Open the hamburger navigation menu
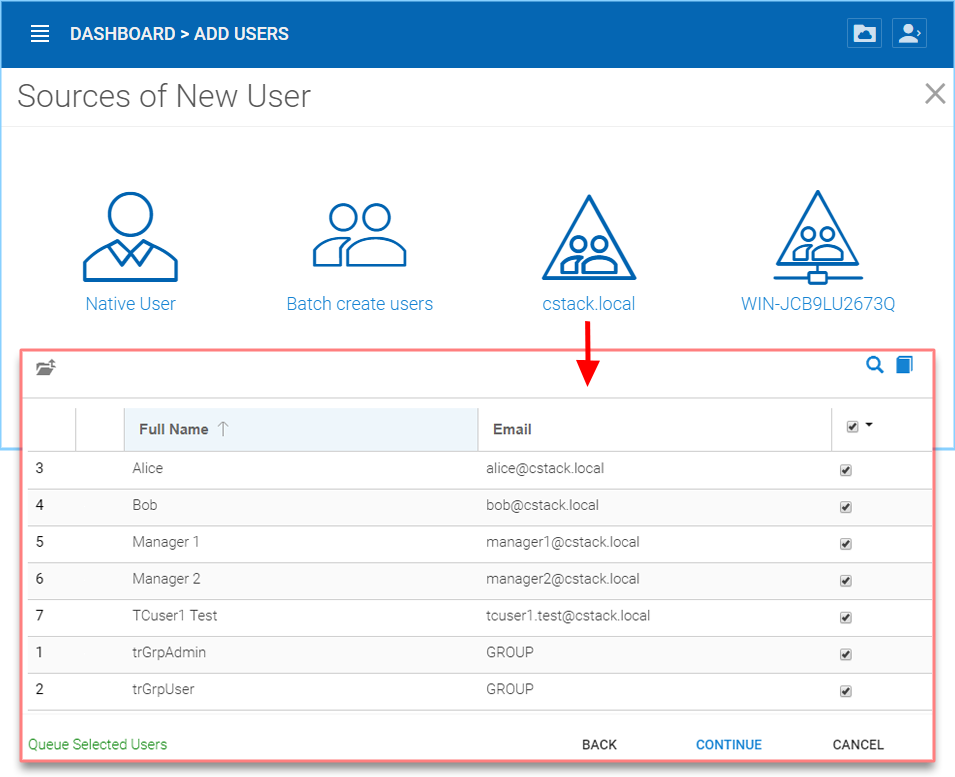Screen dimensions: 955x777 pyautogui.click(x=40, y=33)
